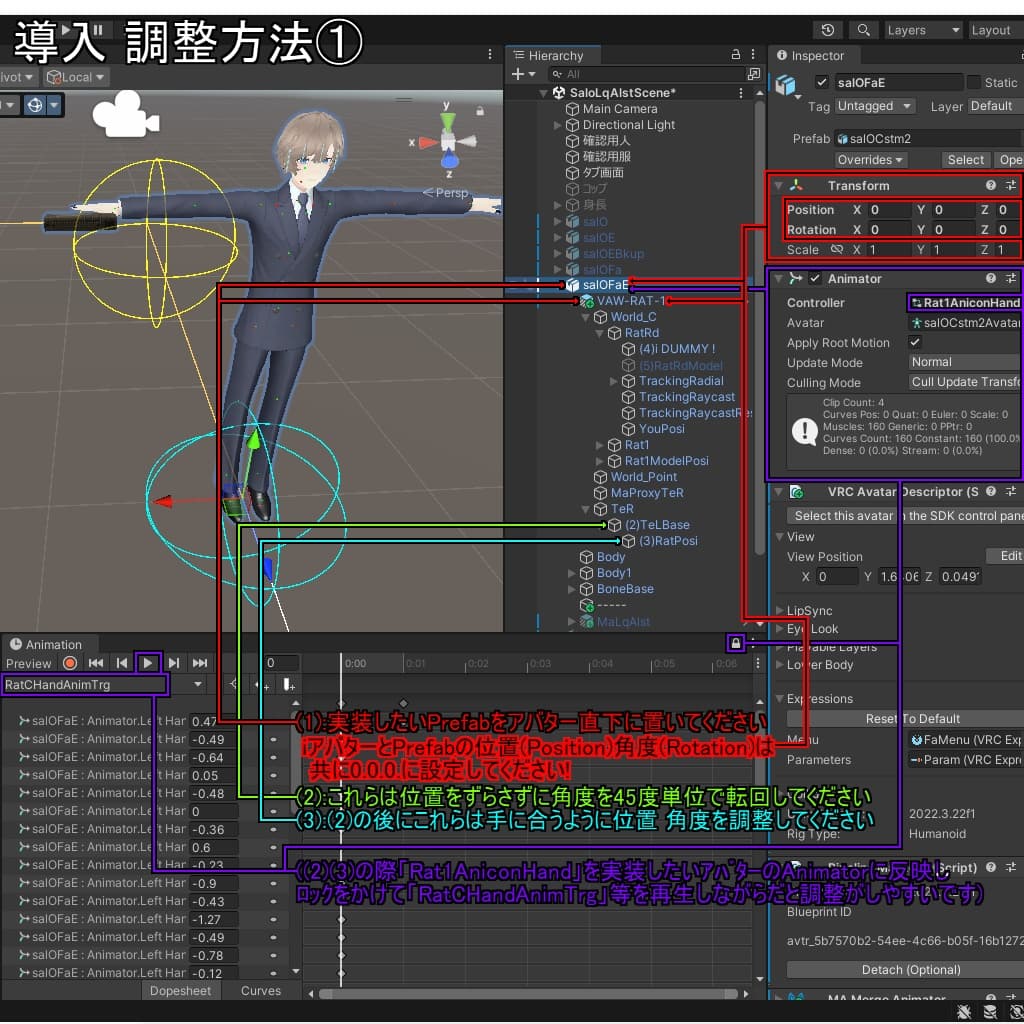Click the scene view orientation gizmo
Viewport: 1024px width, 1024px height.
click(448, 142)
